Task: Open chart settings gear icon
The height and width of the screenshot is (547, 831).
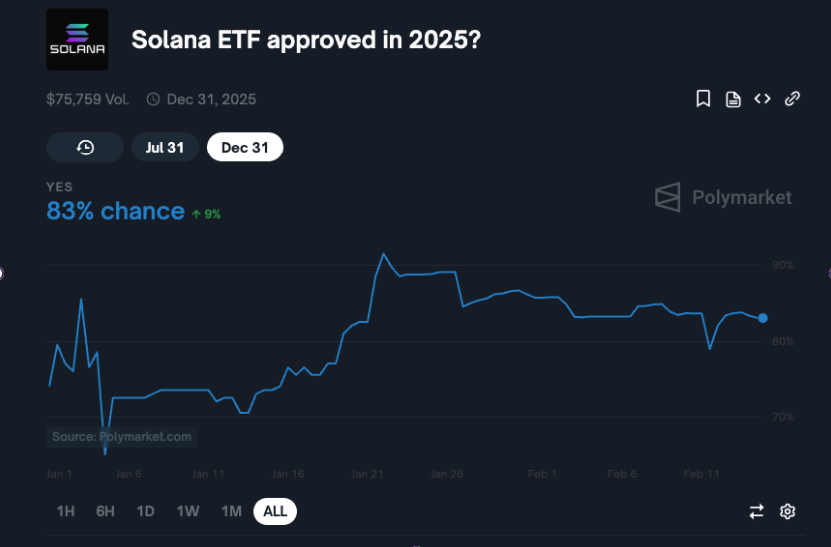Action: tap(787, 511)
